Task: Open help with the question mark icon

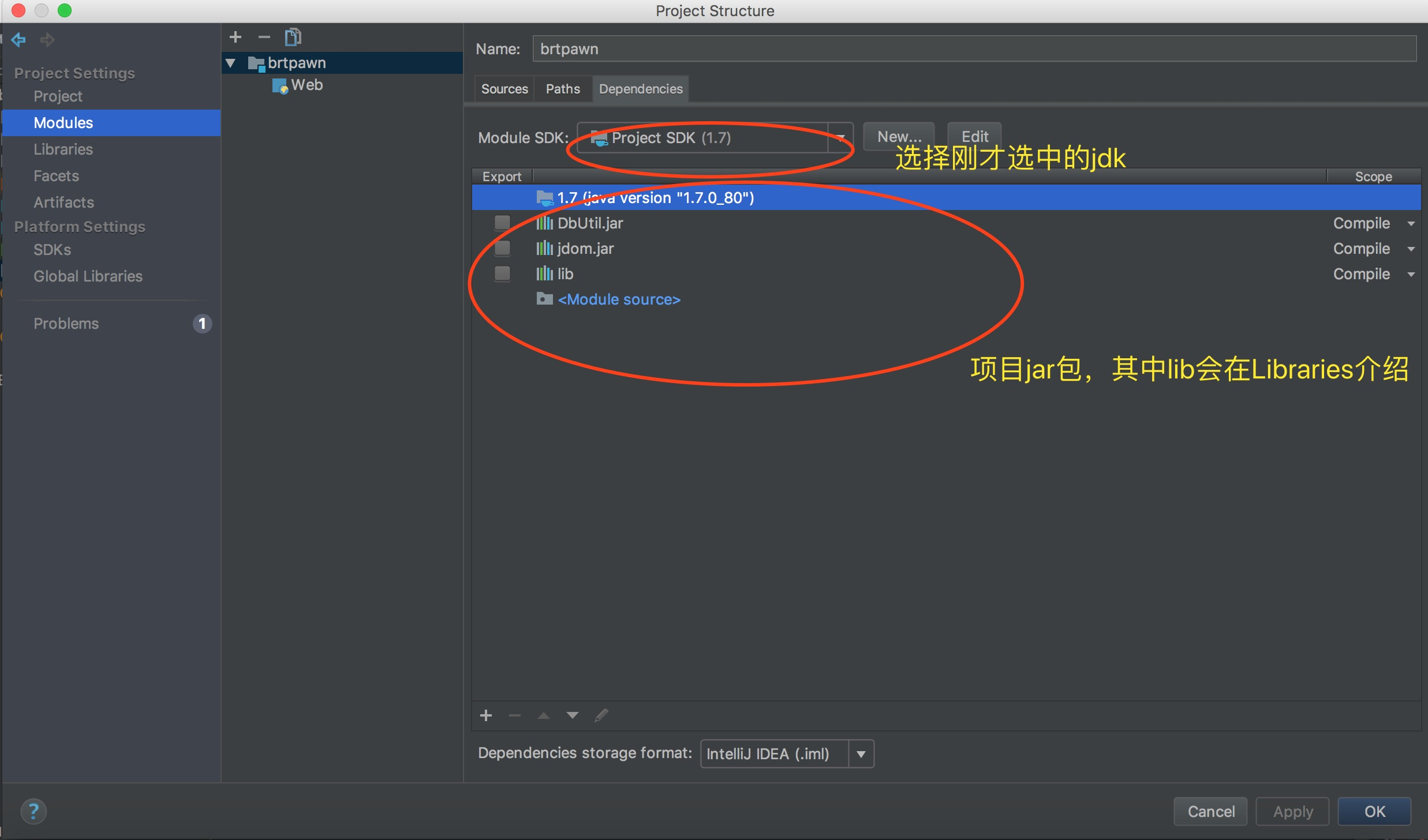Action: click(x=33, y=812)
